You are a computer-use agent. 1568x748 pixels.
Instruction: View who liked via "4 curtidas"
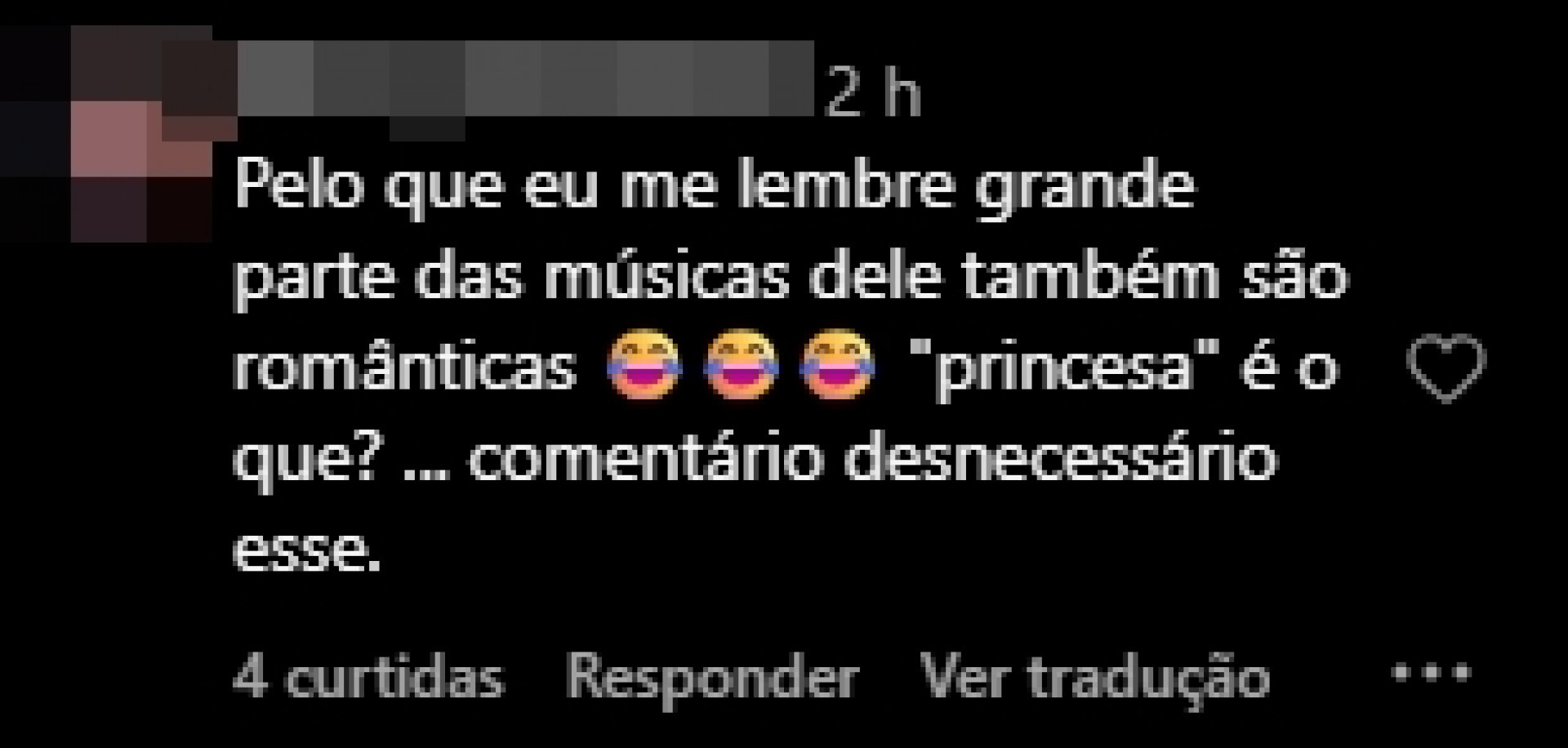(368, 678)
